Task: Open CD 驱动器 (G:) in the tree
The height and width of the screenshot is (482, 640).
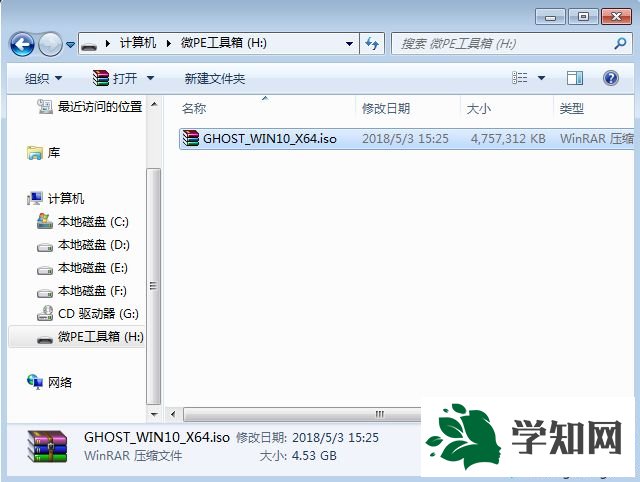Action: (98, 313)
